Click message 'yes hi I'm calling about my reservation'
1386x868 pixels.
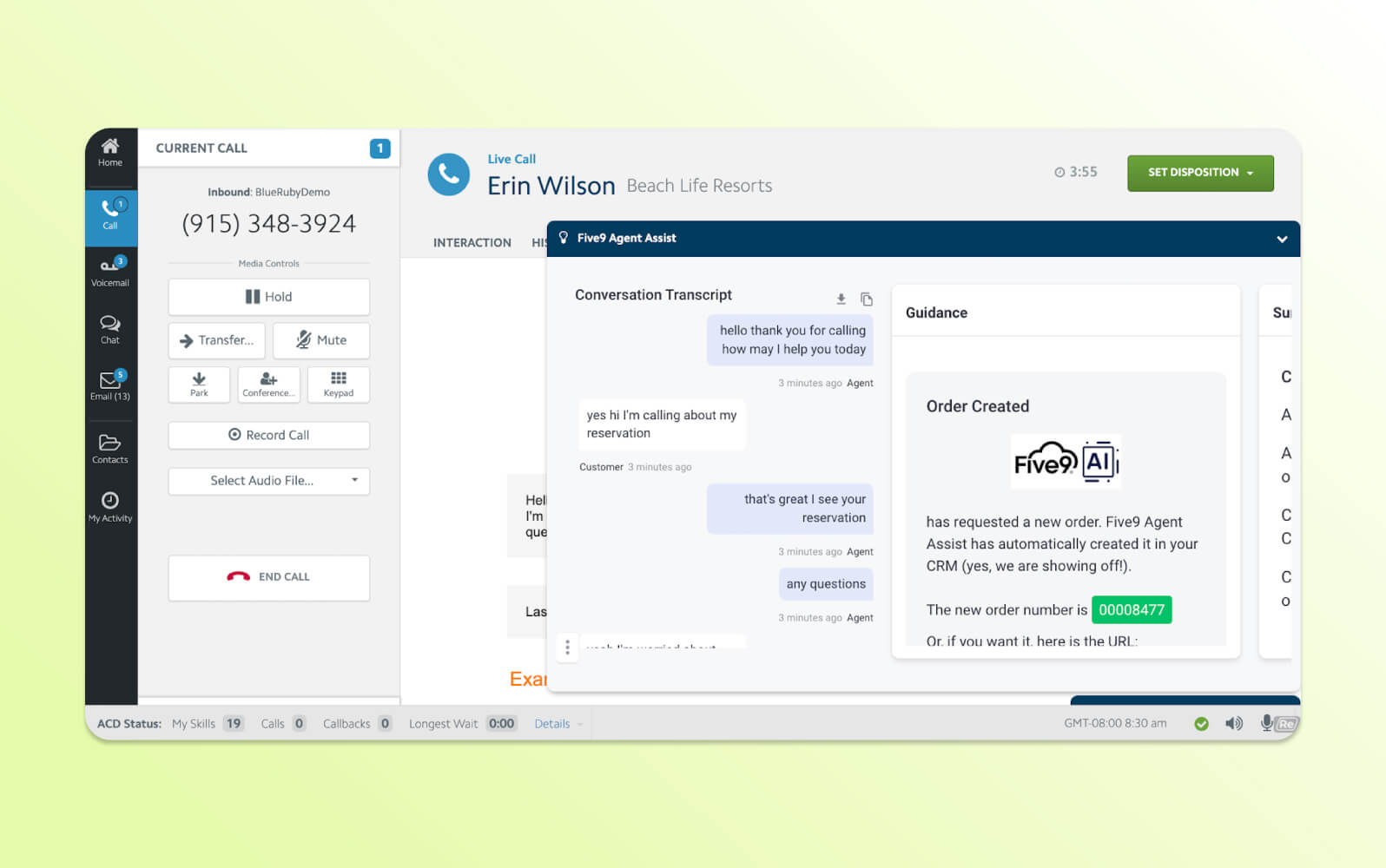click(x=662, y=424)
